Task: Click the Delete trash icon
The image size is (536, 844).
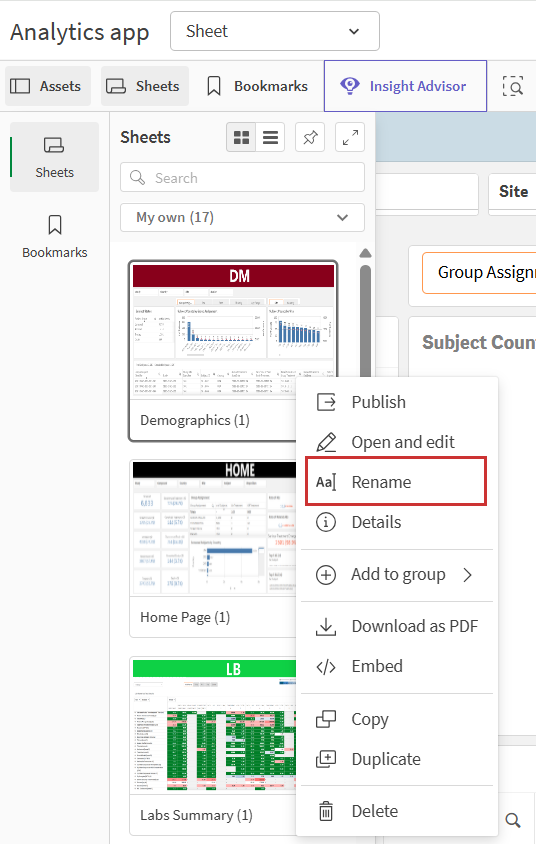Action: point(326,811)
